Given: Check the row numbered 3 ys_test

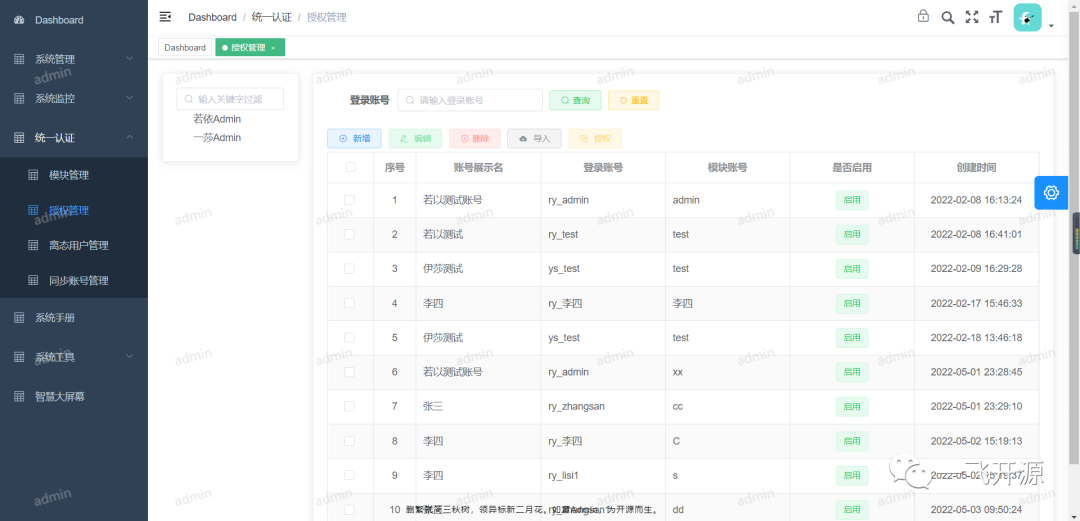Looking at the screenshot, I should (349, 269).
